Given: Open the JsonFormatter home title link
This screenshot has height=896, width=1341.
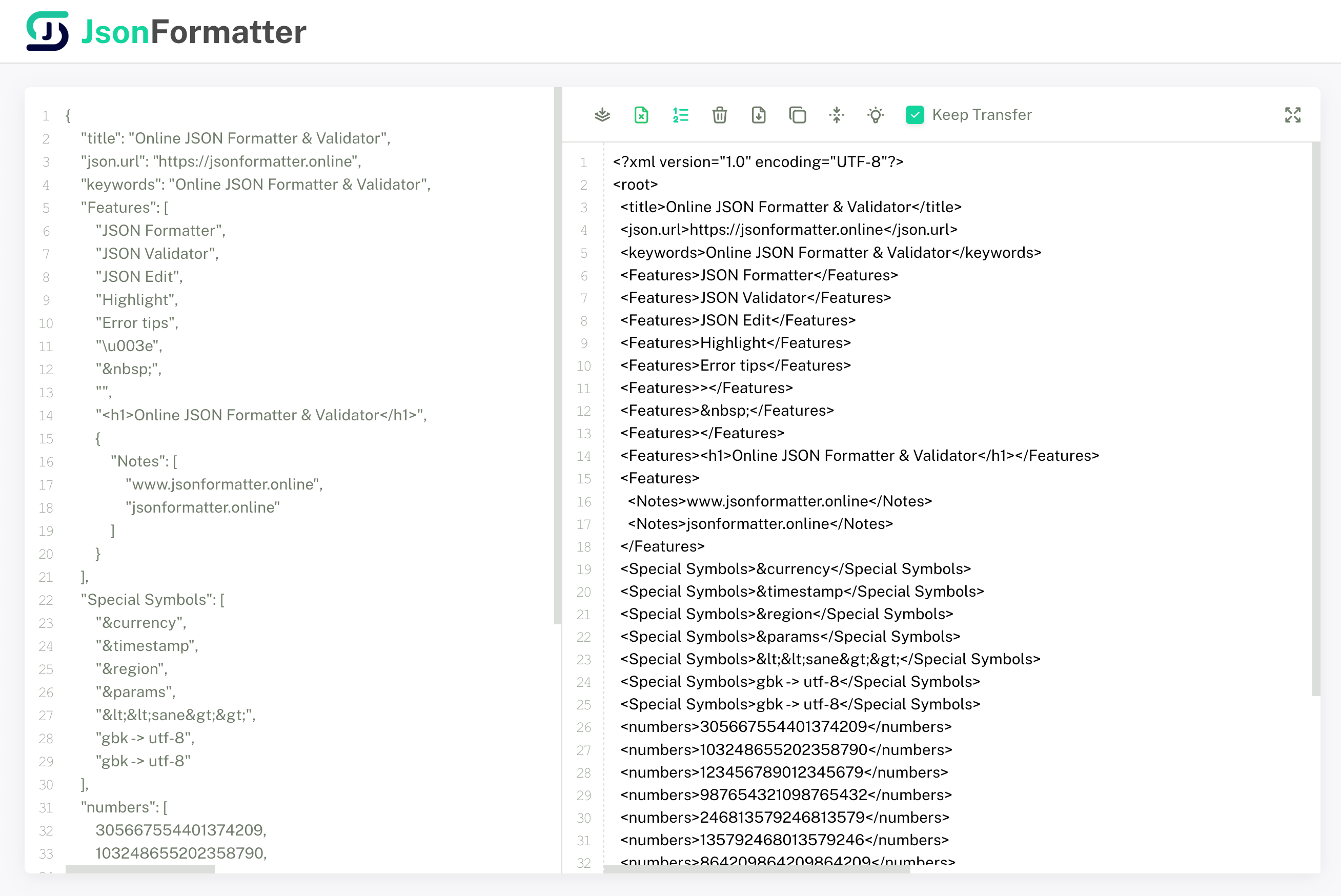Looking at the screenshot, I should tap(194, 31).
